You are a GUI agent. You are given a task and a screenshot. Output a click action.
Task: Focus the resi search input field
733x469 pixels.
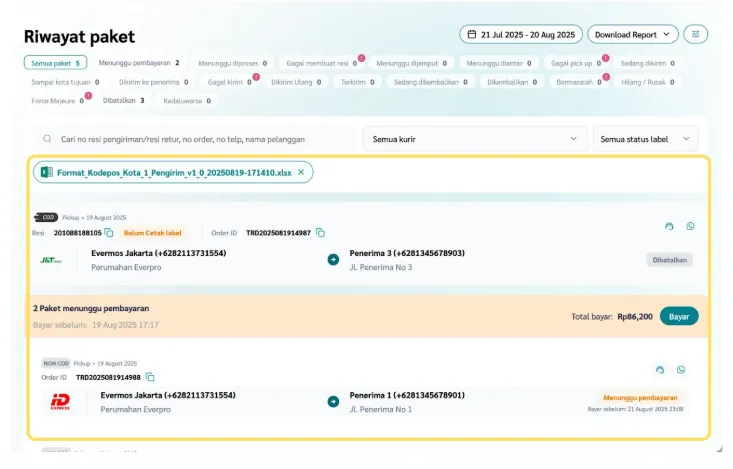[x=195, y=139]
